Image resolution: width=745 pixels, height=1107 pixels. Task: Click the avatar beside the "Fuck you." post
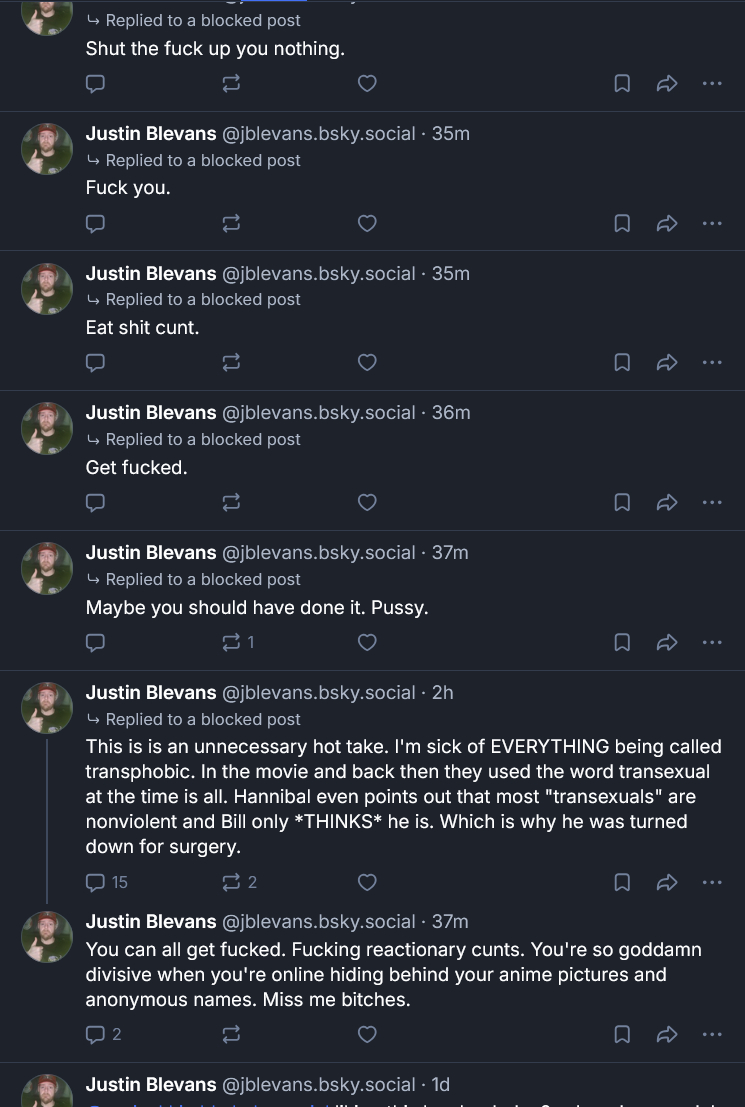(x=47, y=149)
